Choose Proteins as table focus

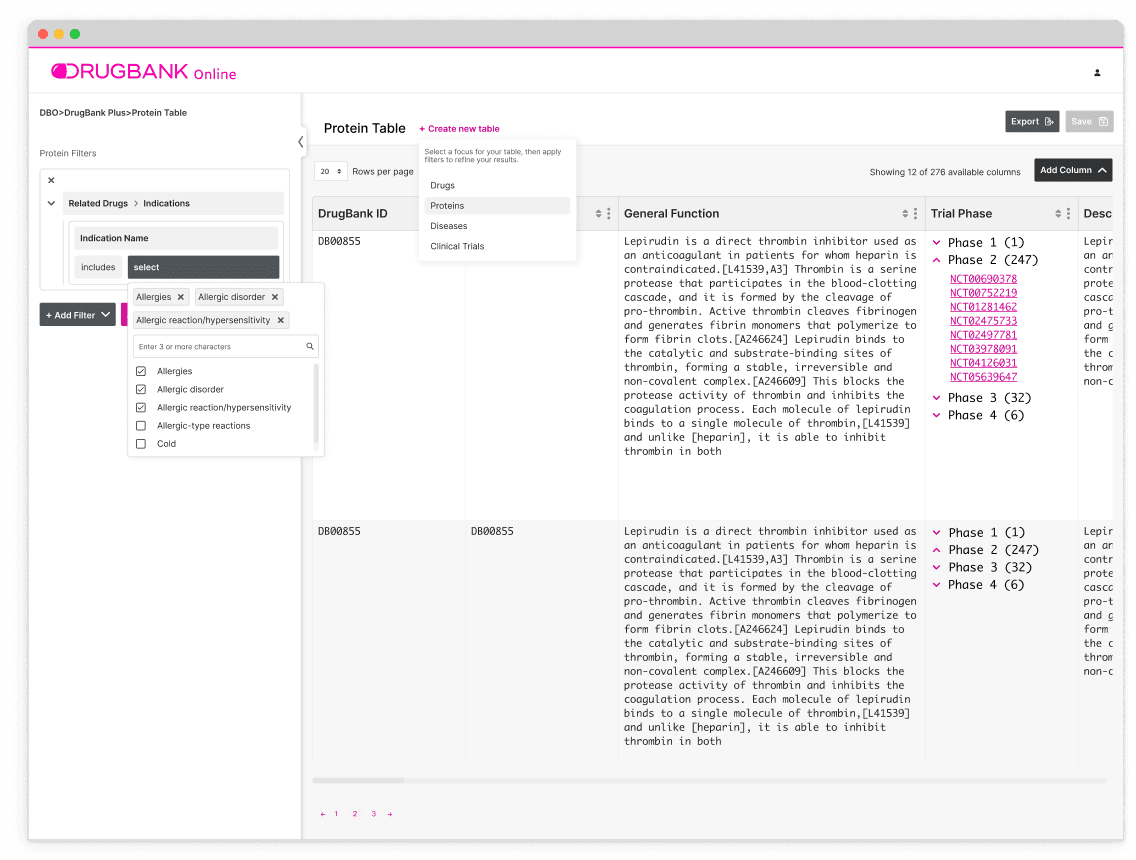coord(497,206)
